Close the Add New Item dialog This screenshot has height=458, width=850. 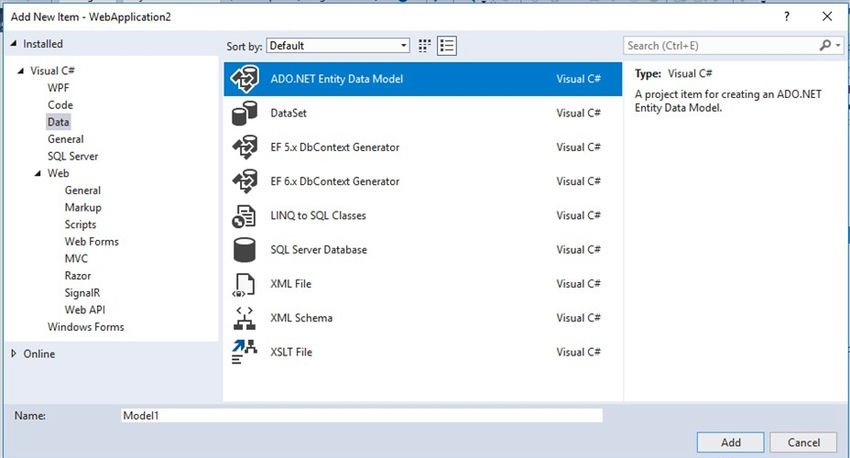click(827, 17)
